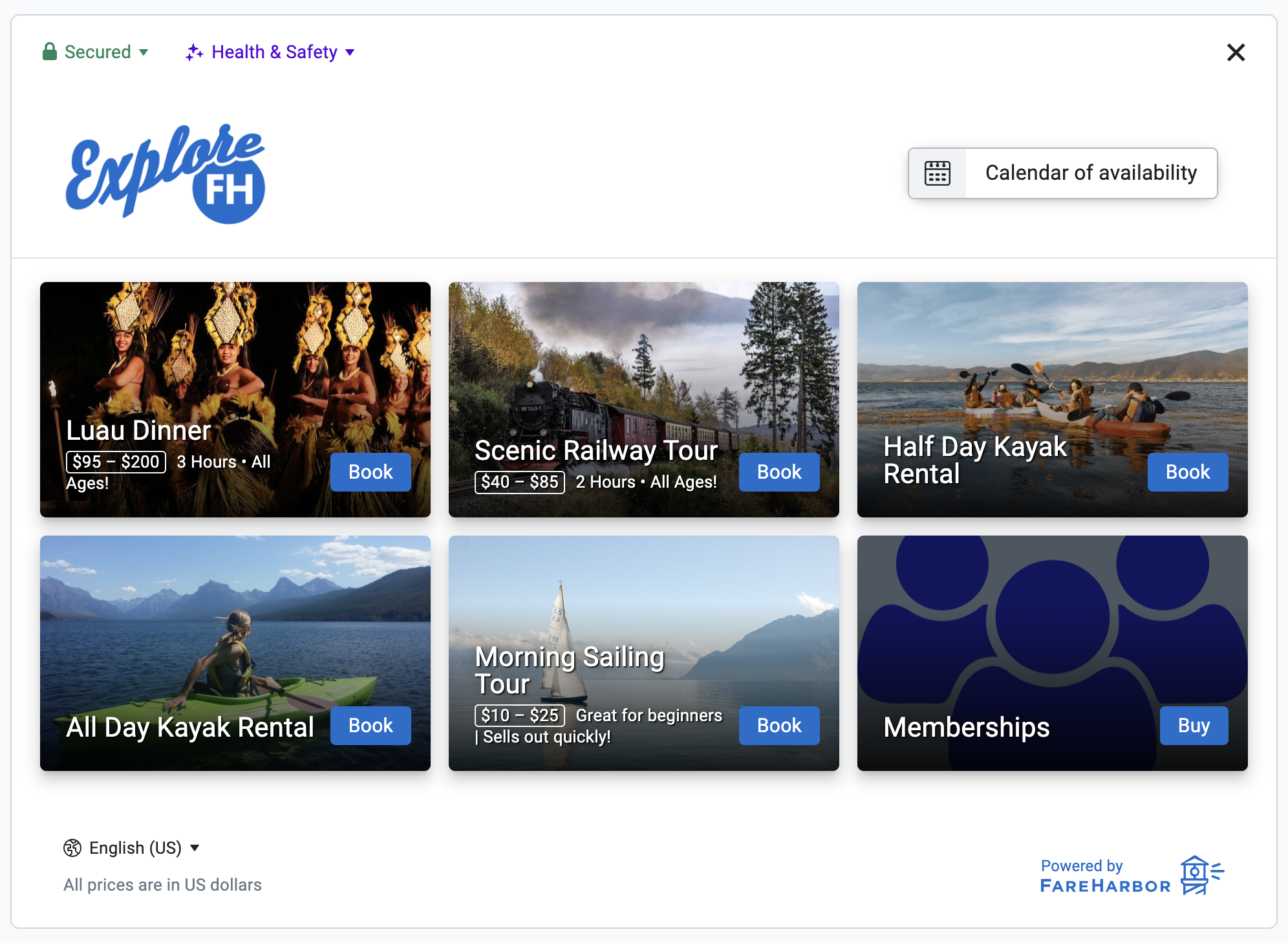Screen dimensions: 1288x943
Task: Click the Secured label text
Action: pyautogui.click(x=98, y=52)
